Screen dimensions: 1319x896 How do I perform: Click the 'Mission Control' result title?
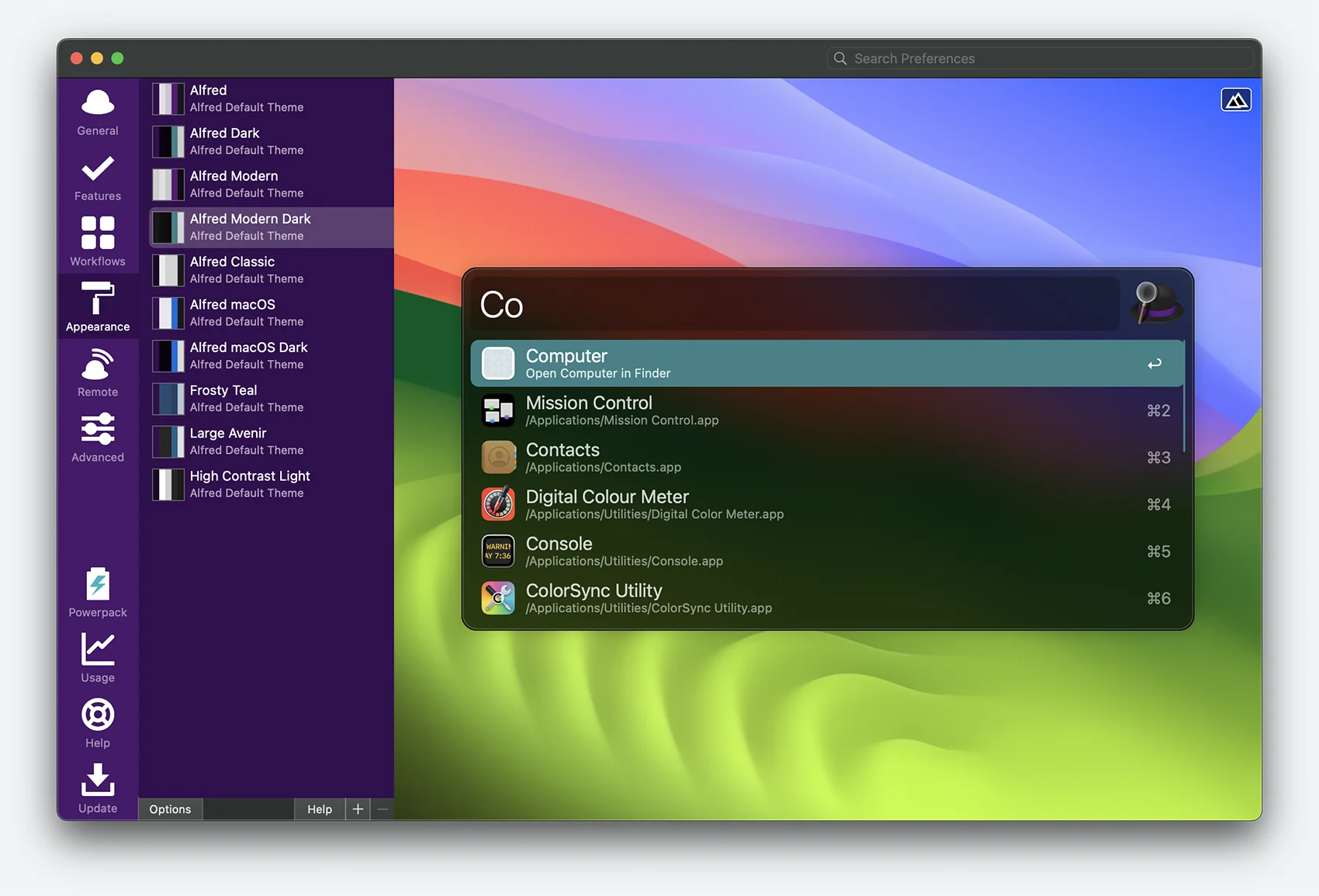pyautogui.click(x=589, y=403)
